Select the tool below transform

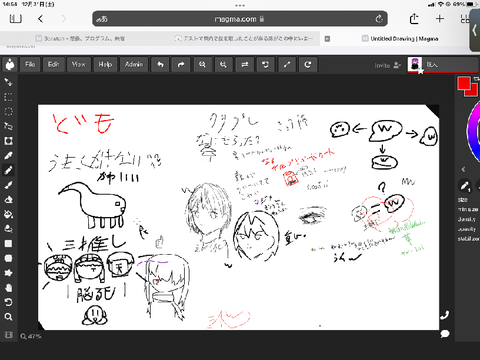coord(8,141)
